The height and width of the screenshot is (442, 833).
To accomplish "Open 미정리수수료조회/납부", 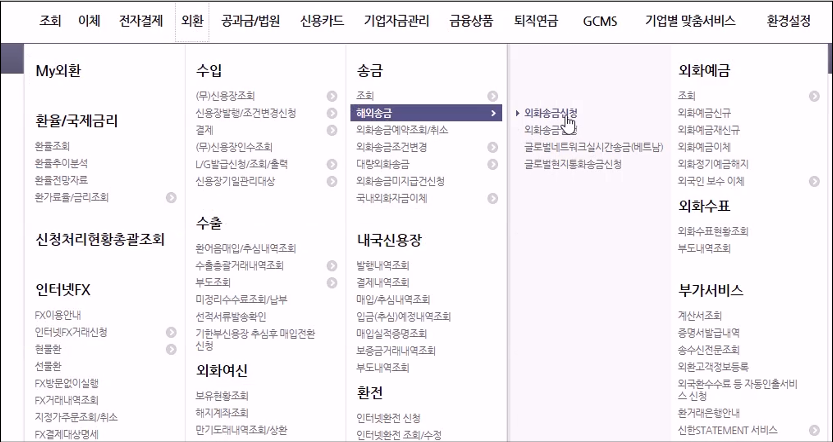I will point(241,299).
